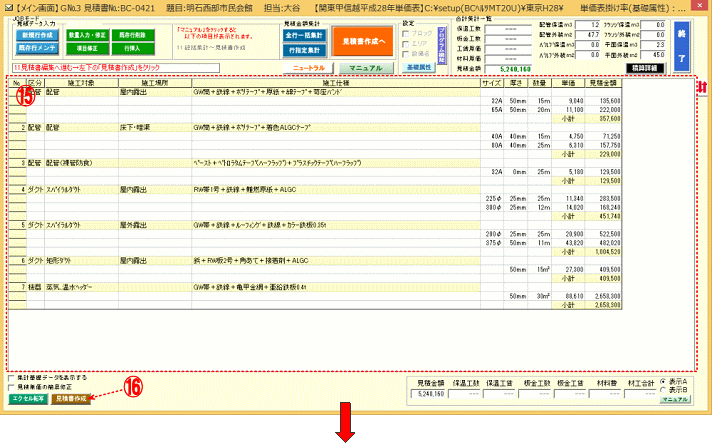Click the エクセル転写 button

point(27,398)
